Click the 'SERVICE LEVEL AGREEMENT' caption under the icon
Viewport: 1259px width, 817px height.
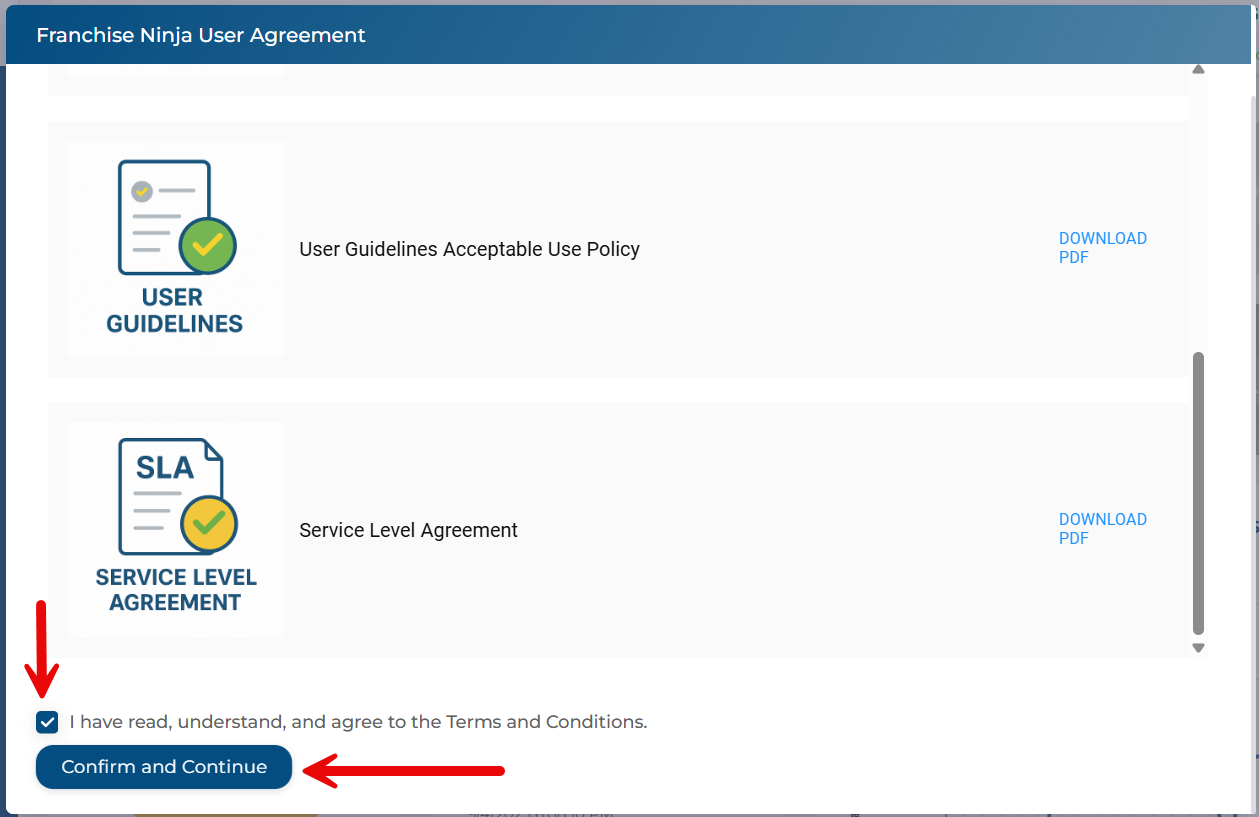pyautogui.click(x=176, y=590)
